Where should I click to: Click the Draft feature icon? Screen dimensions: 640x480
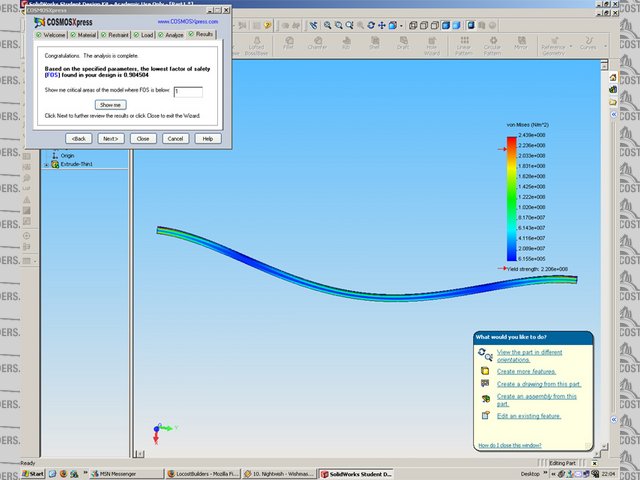(x=403, y=43)
